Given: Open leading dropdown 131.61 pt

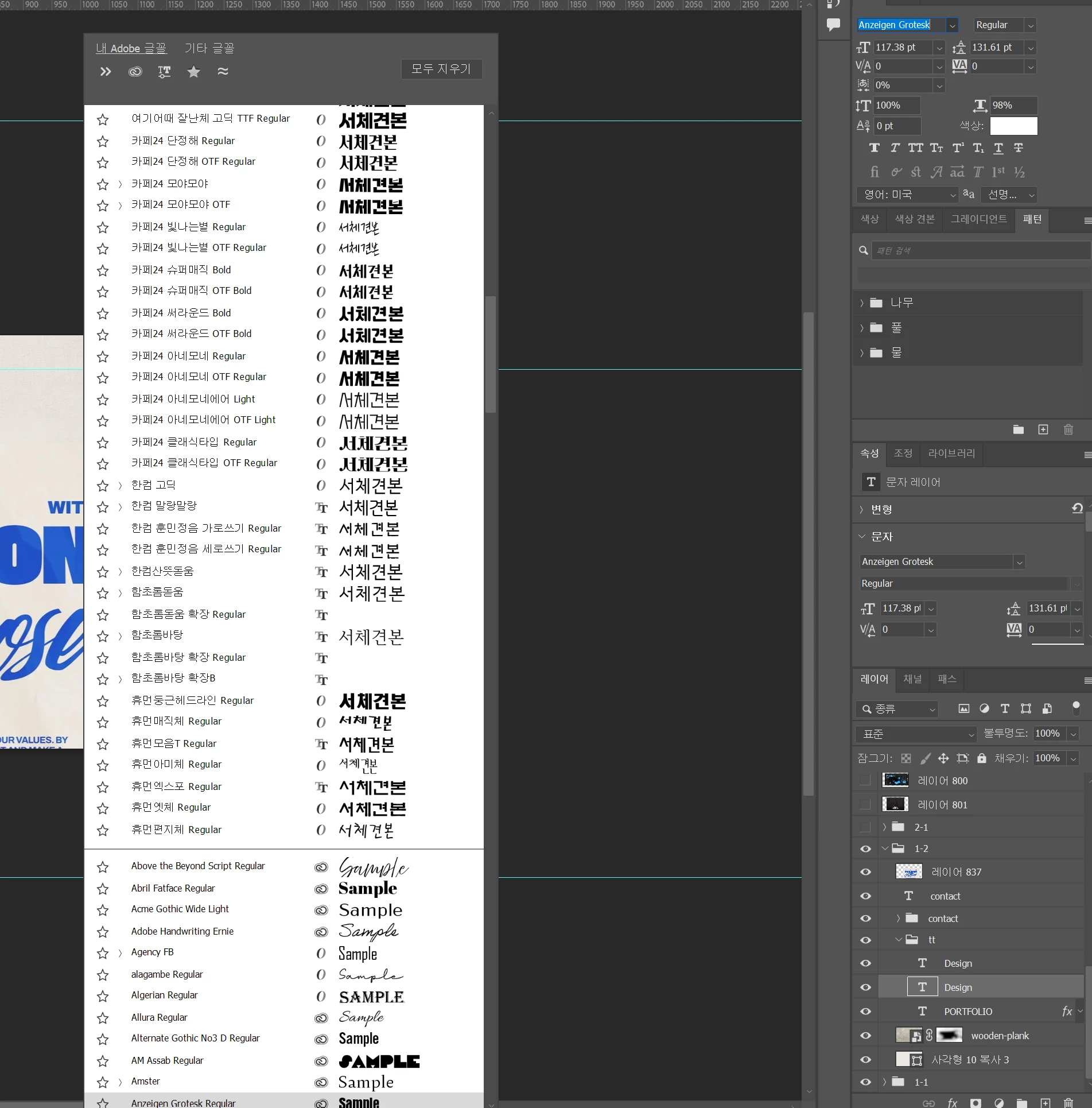Looking at the screenshot, I should coord(1031,48).
